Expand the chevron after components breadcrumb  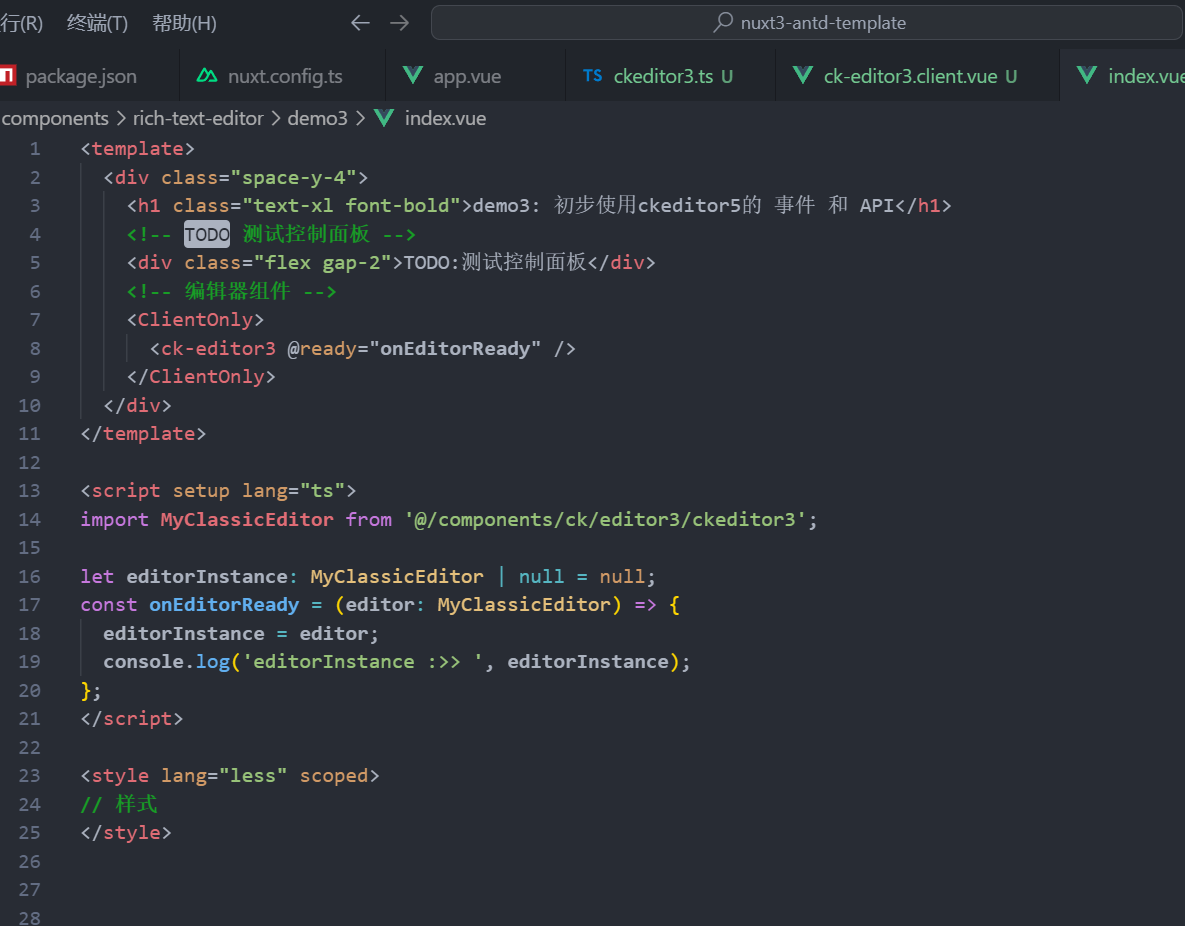(x=121, y=119)
